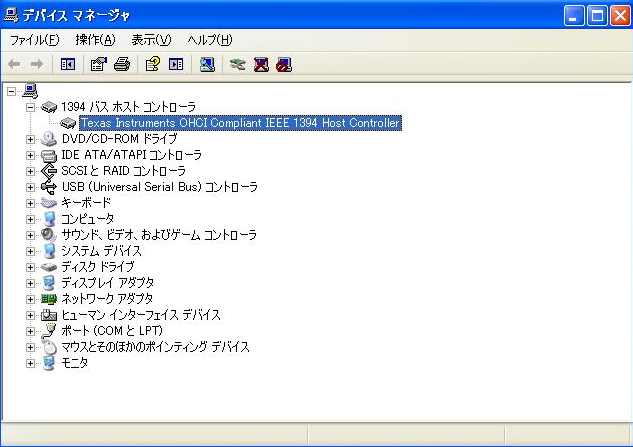633x447 pixels.
Task: Open the 操作(A) menu
Action: [95, 40]
